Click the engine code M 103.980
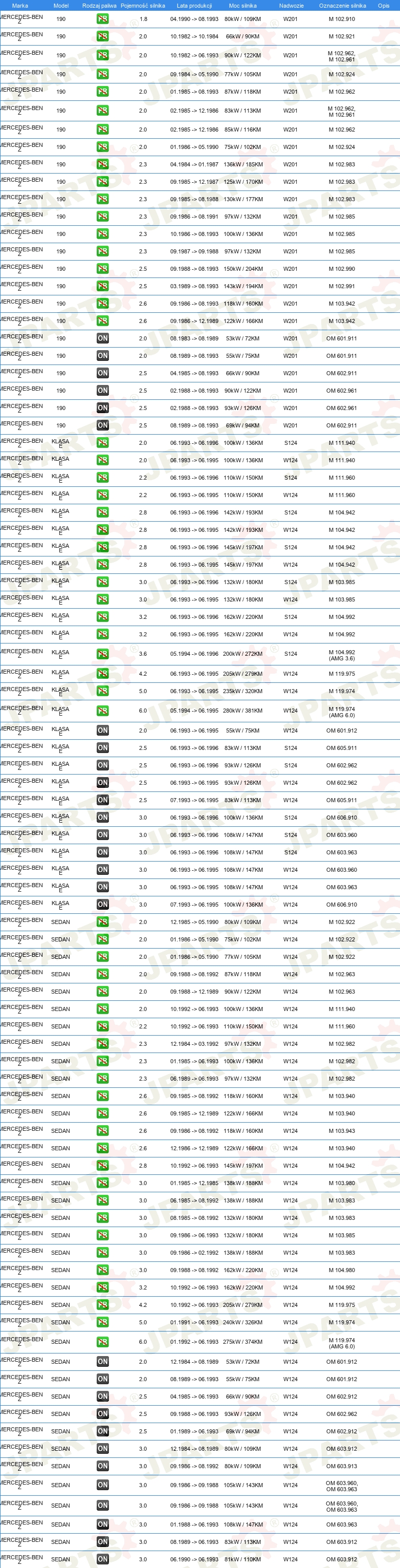The image size is (400, 1568). pyautogui.click(x=342, y=1184)
